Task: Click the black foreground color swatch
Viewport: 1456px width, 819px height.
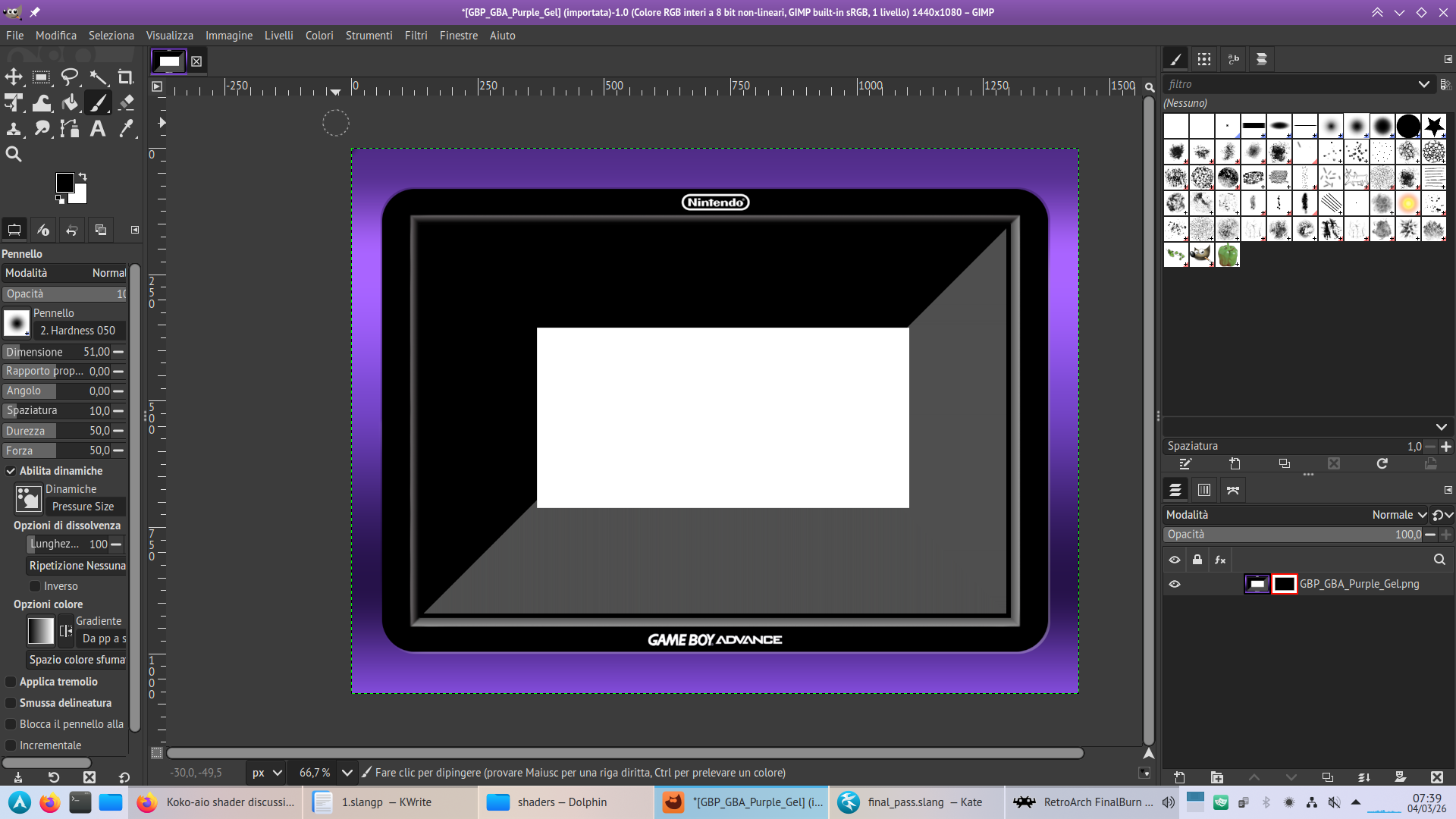Action: pos(64,182)
